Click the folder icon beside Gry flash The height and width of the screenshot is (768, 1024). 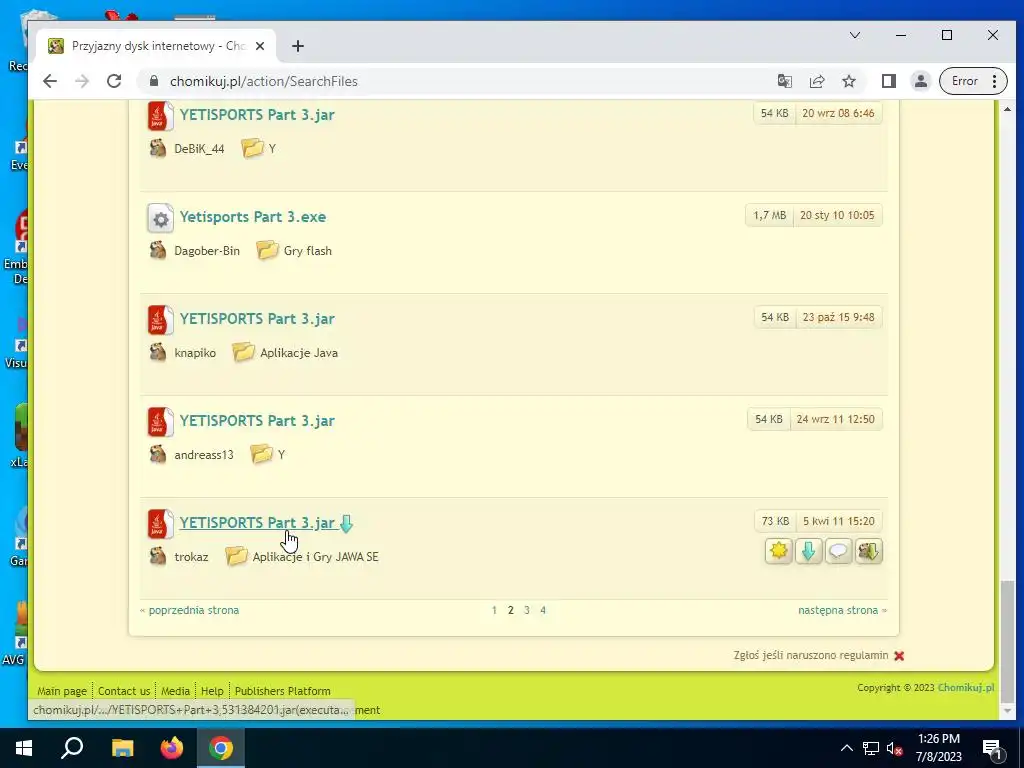tap(266, 250)
